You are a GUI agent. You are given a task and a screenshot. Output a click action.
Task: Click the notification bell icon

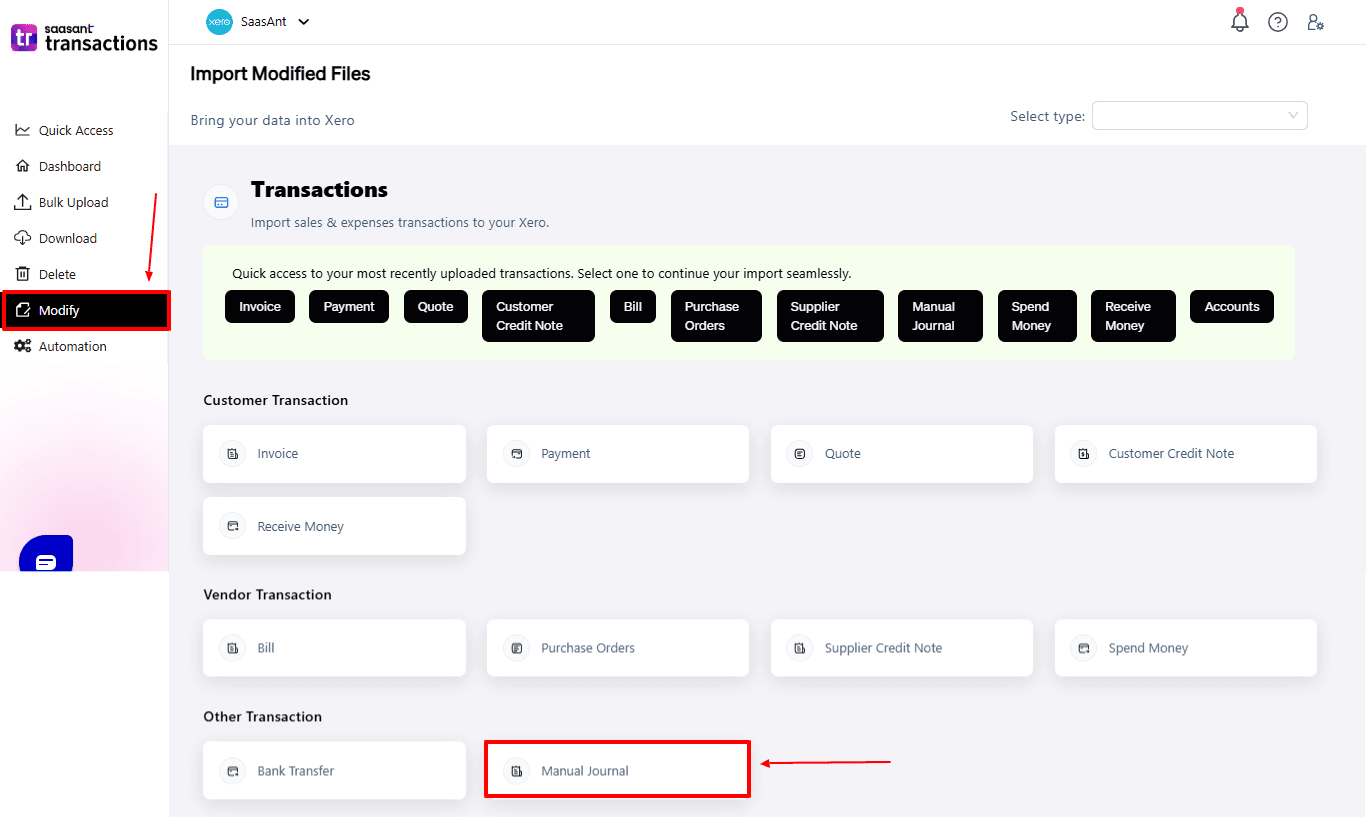click(1240, 22)
